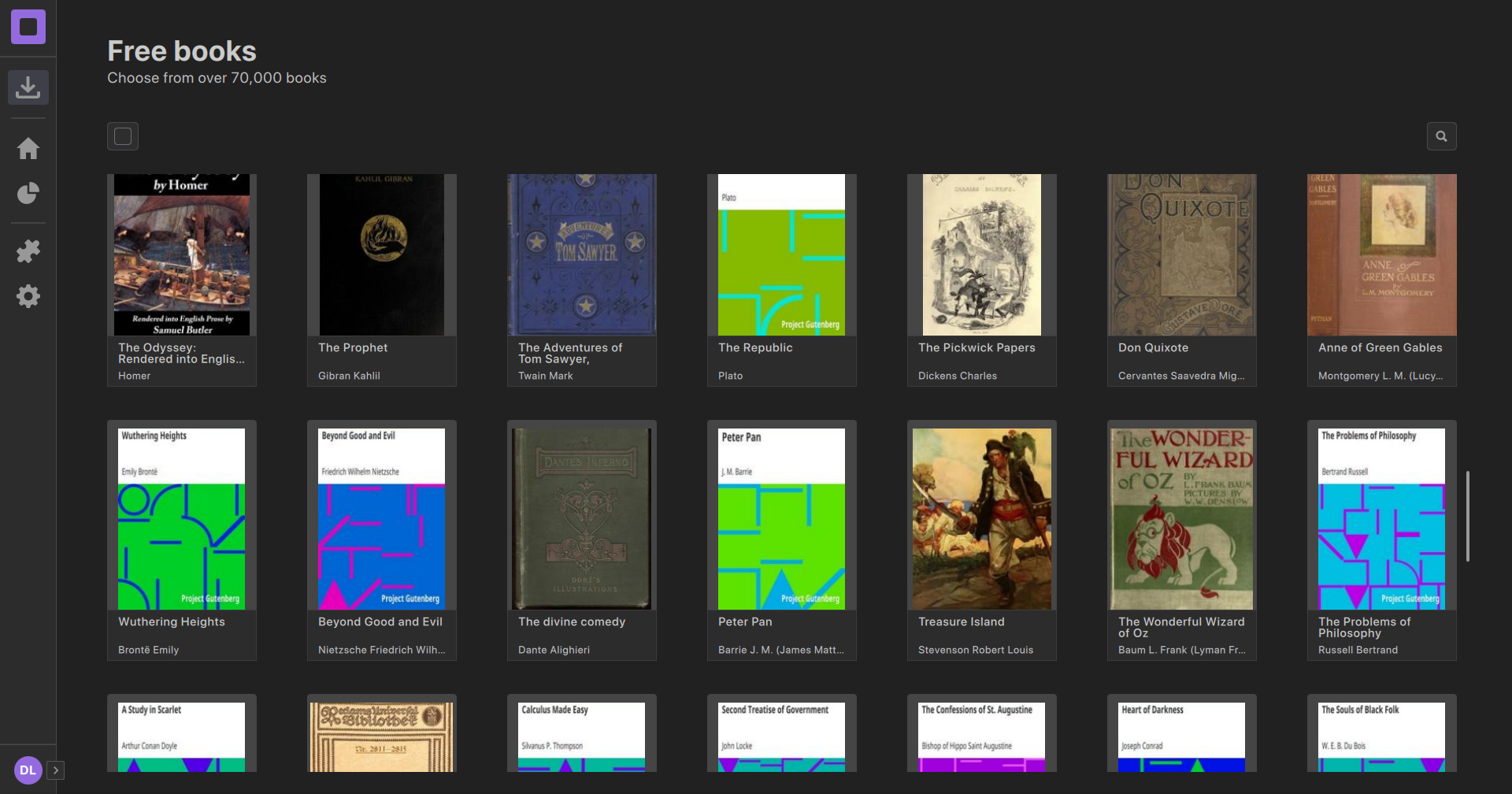The height and width of the screenshot is (794, 1512).
Task: Toggle the select-all checkbox above the book grid
Action: [123, 136]
